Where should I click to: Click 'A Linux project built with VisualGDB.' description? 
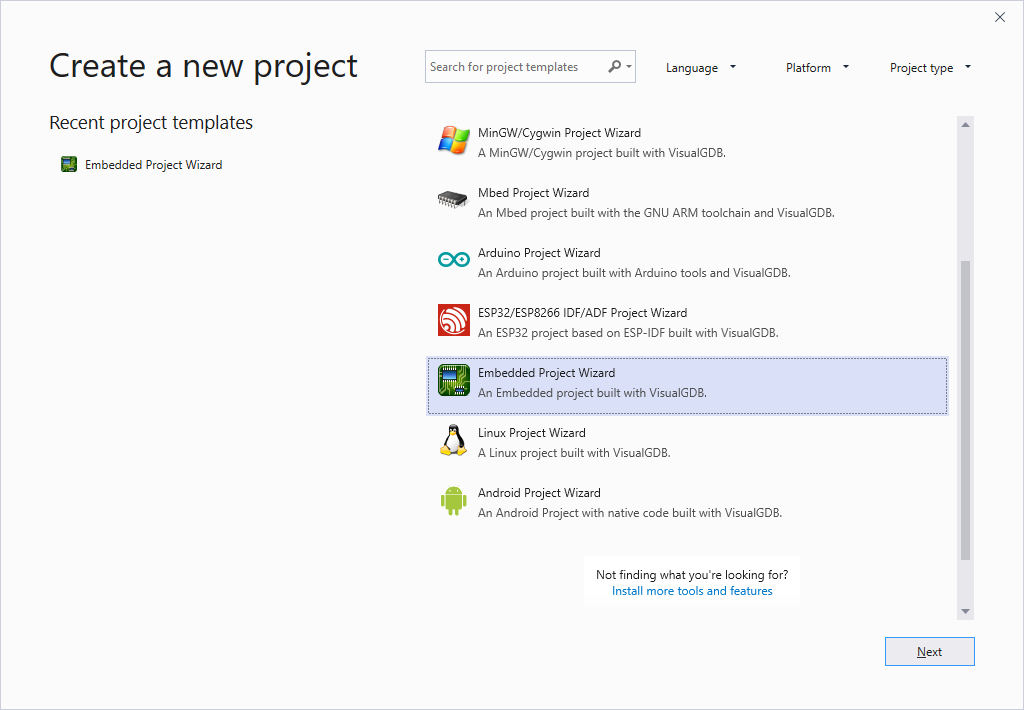(x=574, y=453)
